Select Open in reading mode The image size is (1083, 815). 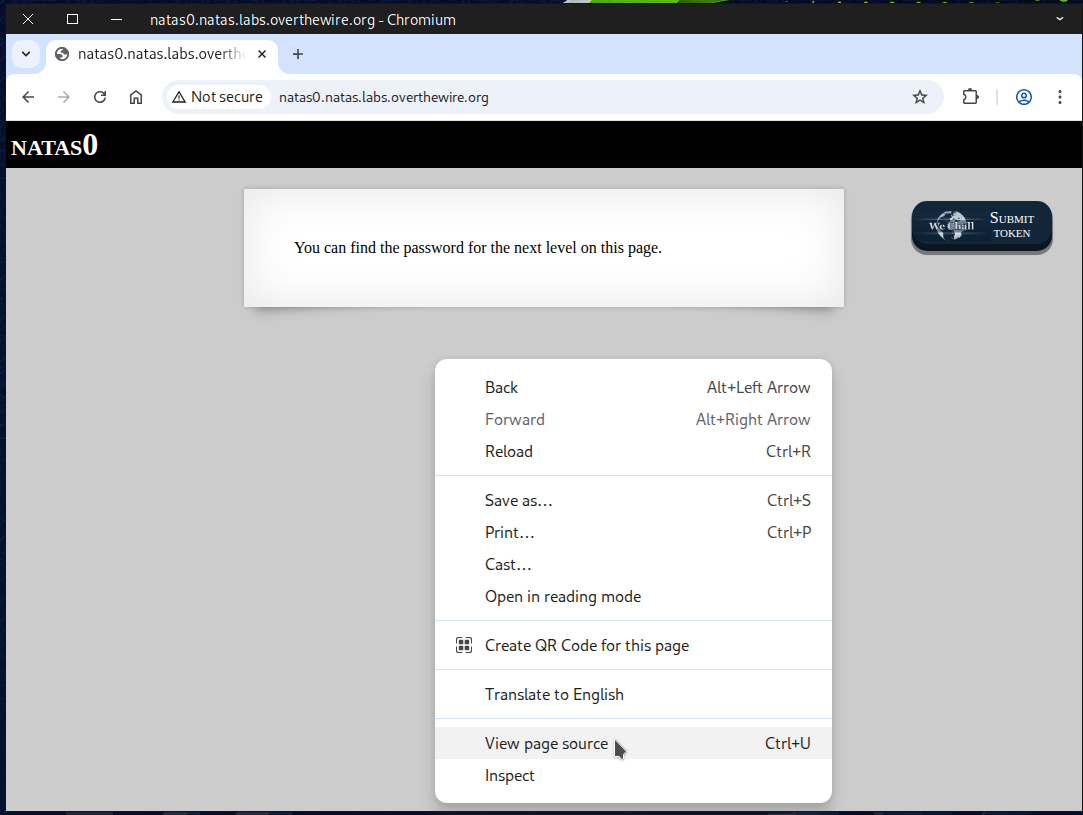coord(562,596)
